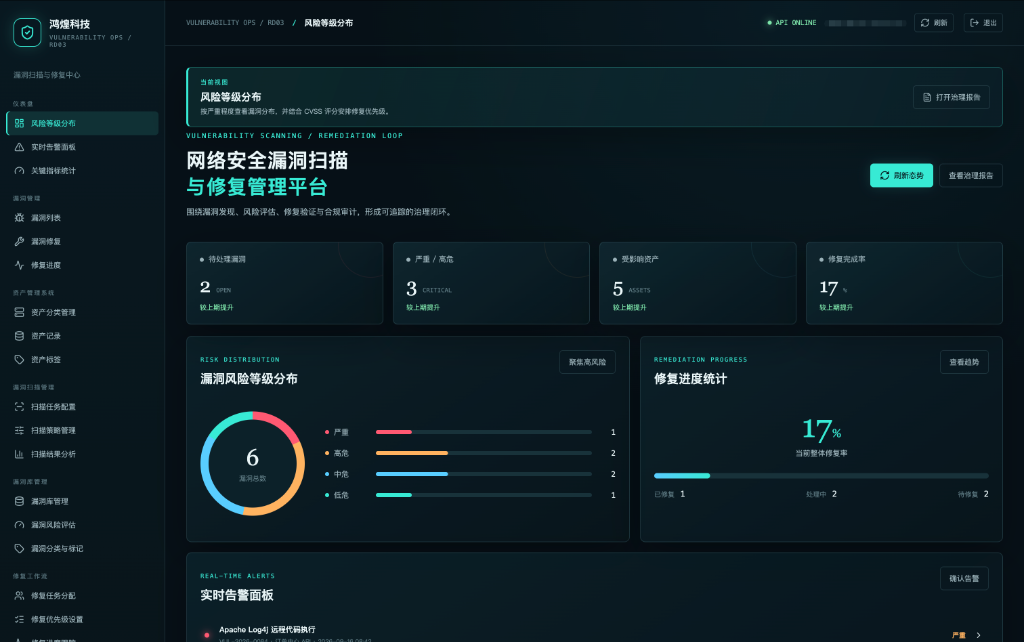Open 漏洞风险评估 in the sidebar
Viewport: 1024px width, 642px height.
coord(82,524)
